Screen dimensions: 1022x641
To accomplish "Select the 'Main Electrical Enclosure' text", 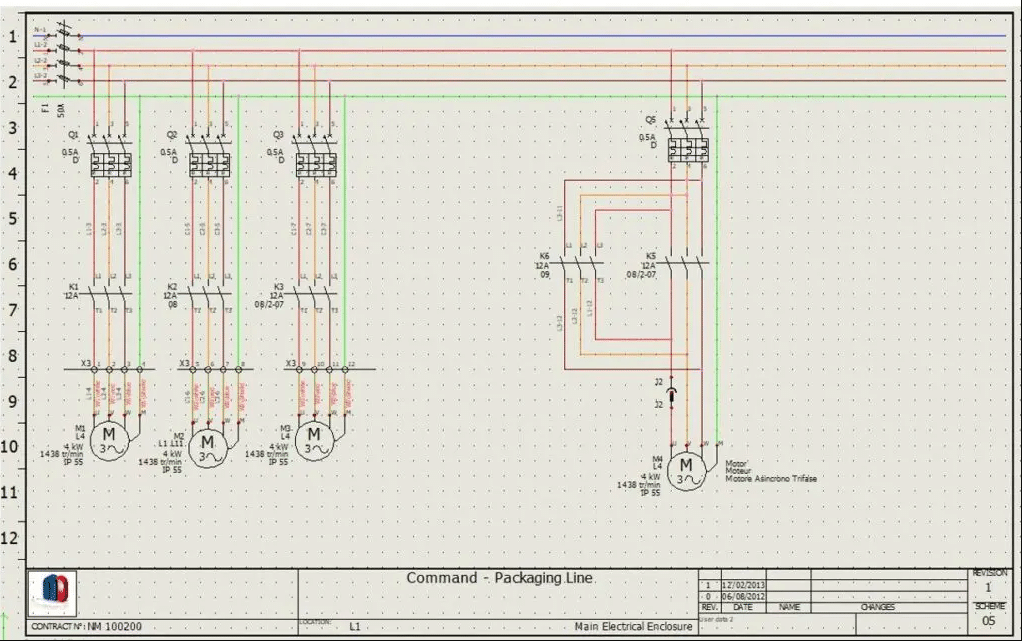I will (x=632, y=626).
